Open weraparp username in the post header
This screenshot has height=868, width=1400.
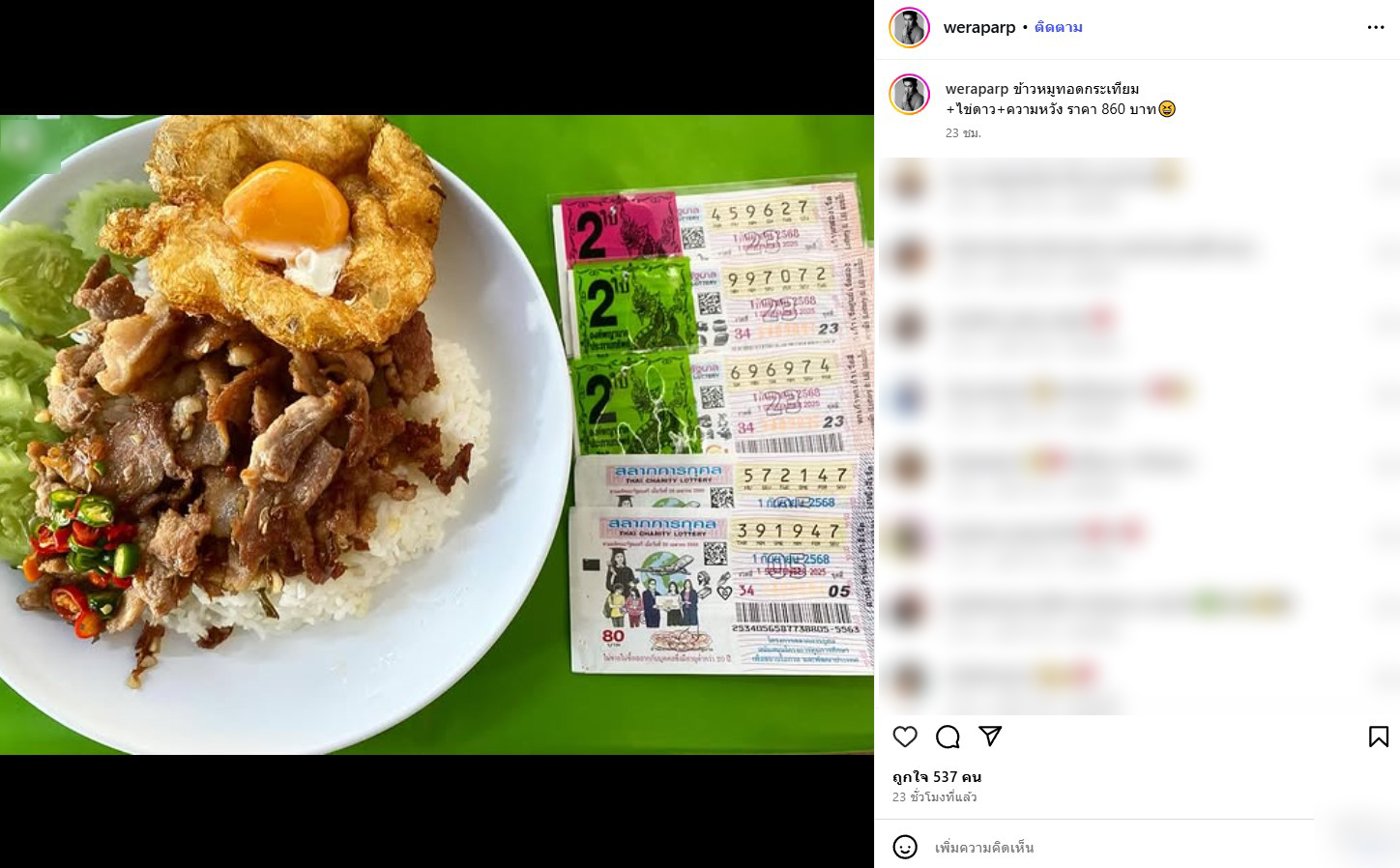[x=979, y=27]
